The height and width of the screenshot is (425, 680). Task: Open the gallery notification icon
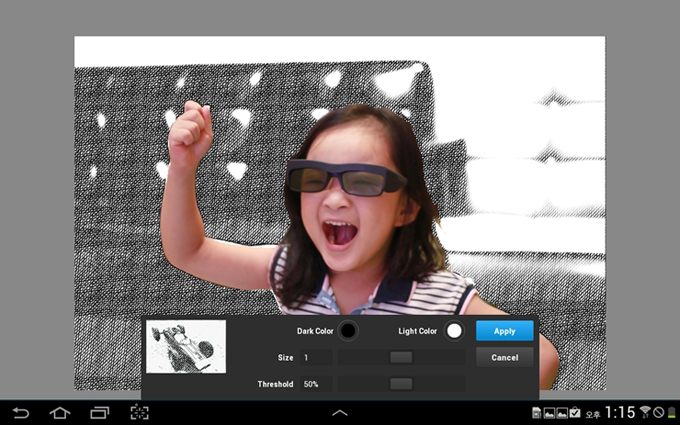pos(549,412)
